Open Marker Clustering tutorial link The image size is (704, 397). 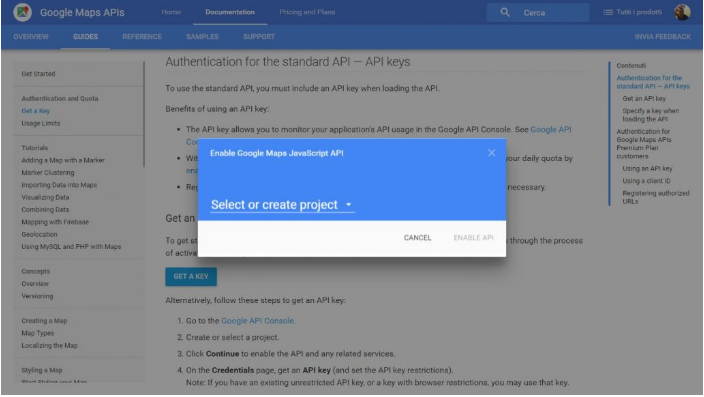(48, 172)
